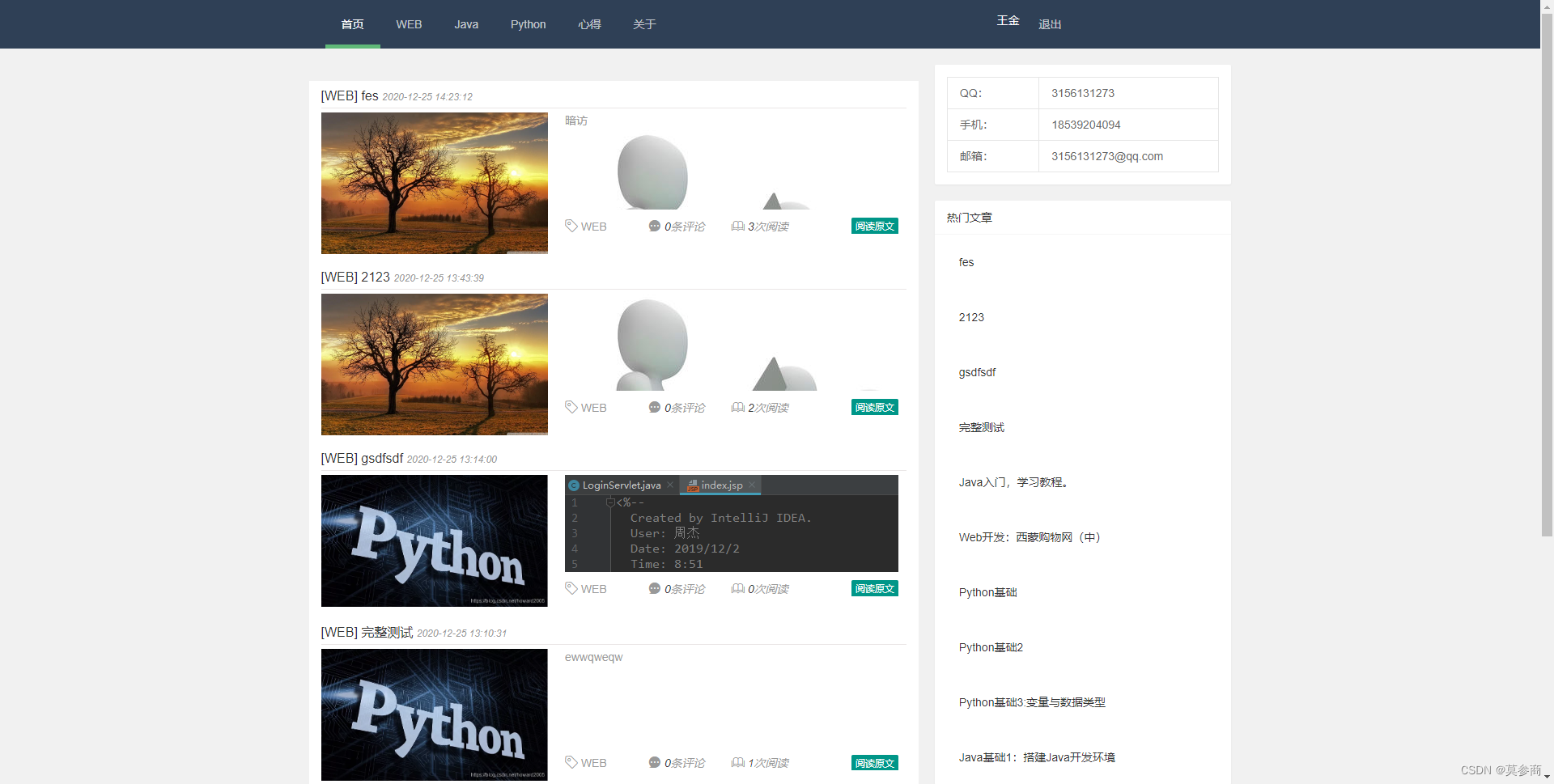Click 阅读原文 button on the fes post
Screen dimensions: 1554x784
point(875,226)
